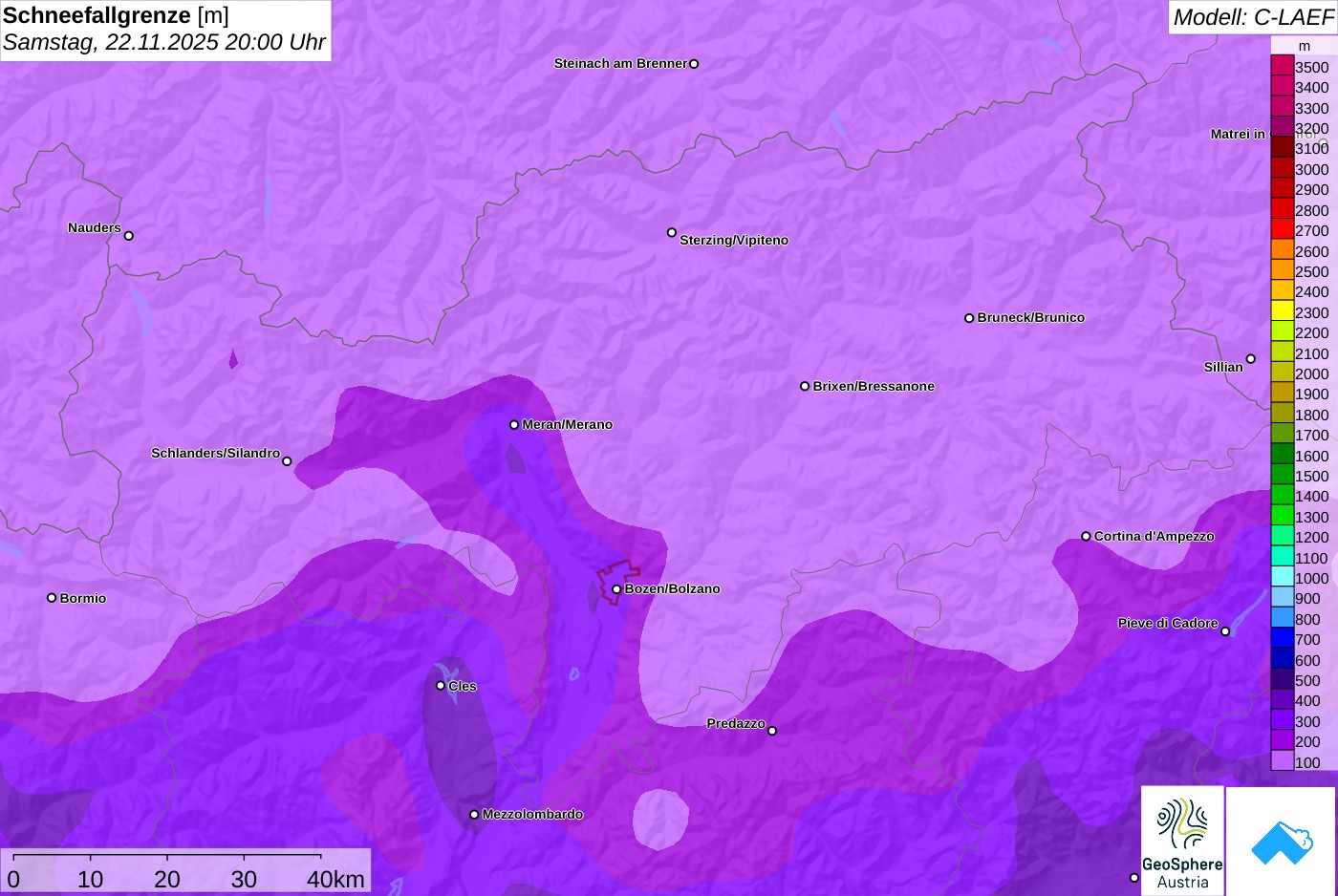The width and height of the screenshot is (1338, 896).
Task: Click the legend unit label m
Action: point(1305,46)
